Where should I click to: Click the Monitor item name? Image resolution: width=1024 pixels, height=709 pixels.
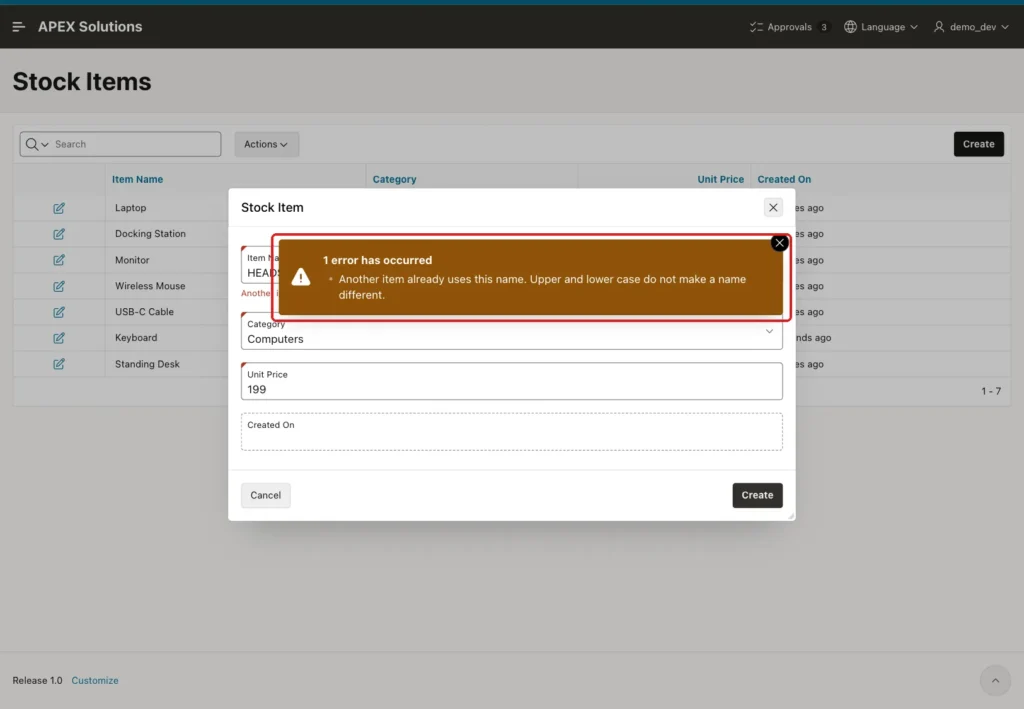[132, 260]
